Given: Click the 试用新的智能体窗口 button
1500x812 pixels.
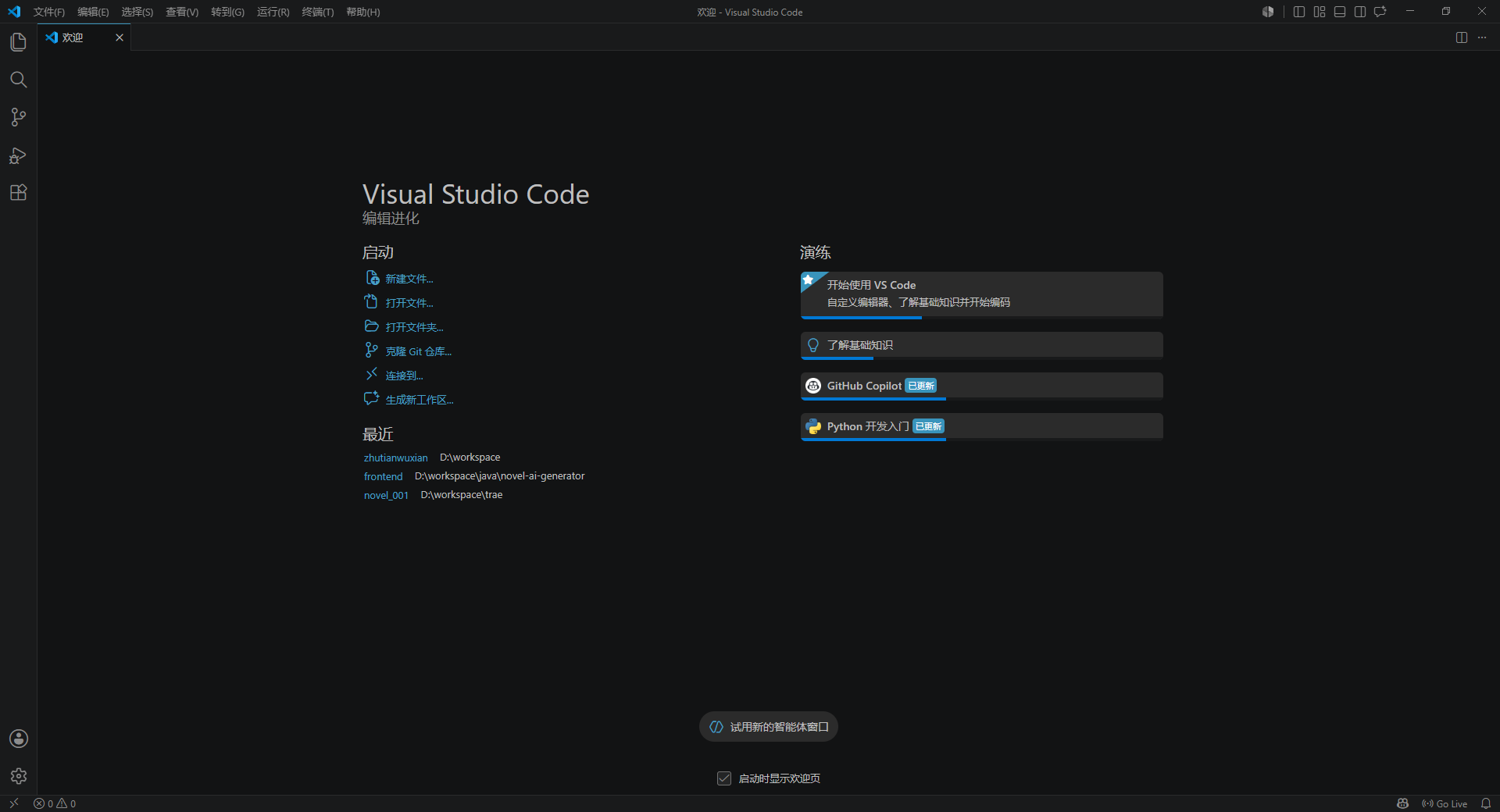Looking at the screenshot, I should 769,727.
